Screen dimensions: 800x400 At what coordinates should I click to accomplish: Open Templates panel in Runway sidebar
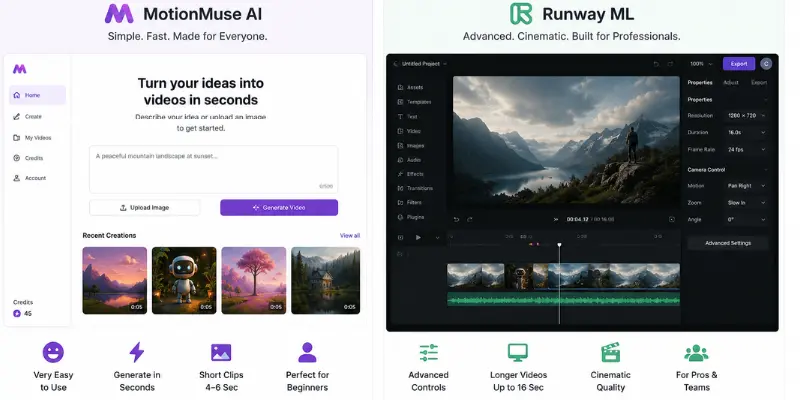tap(414, 102)
